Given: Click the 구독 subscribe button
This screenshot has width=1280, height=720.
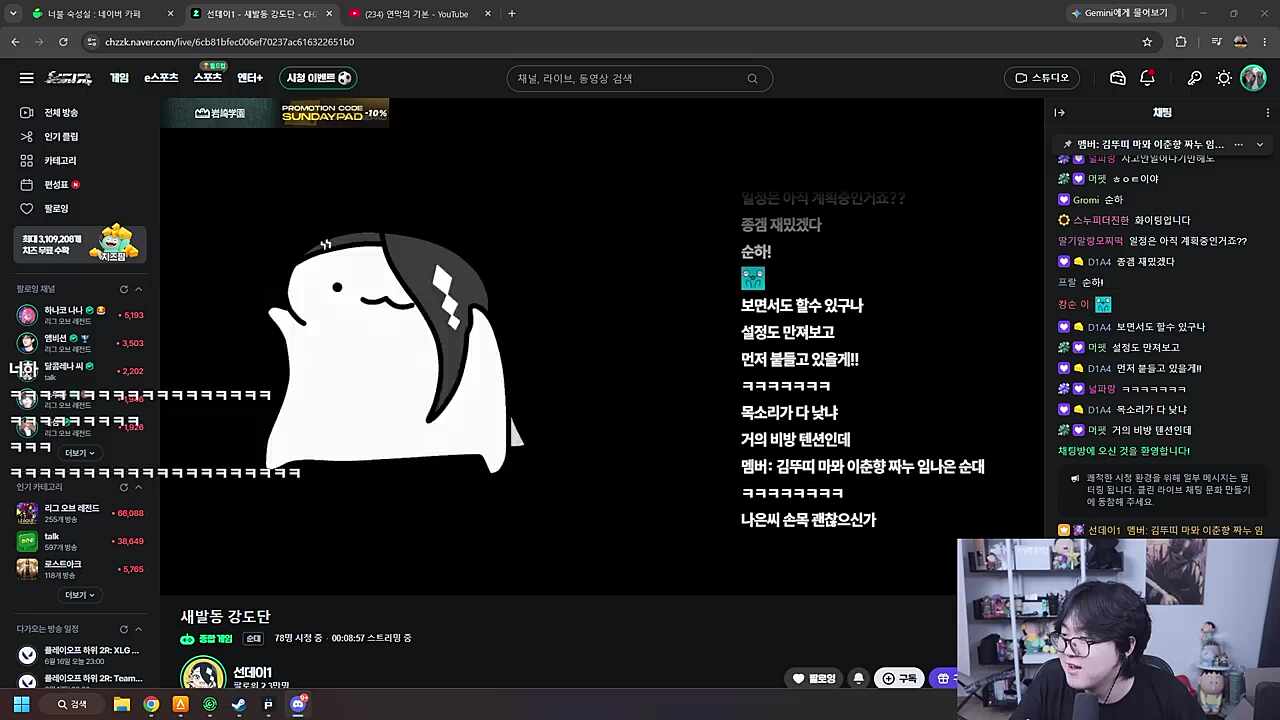Looking at the screenshot, I should 899,679.
